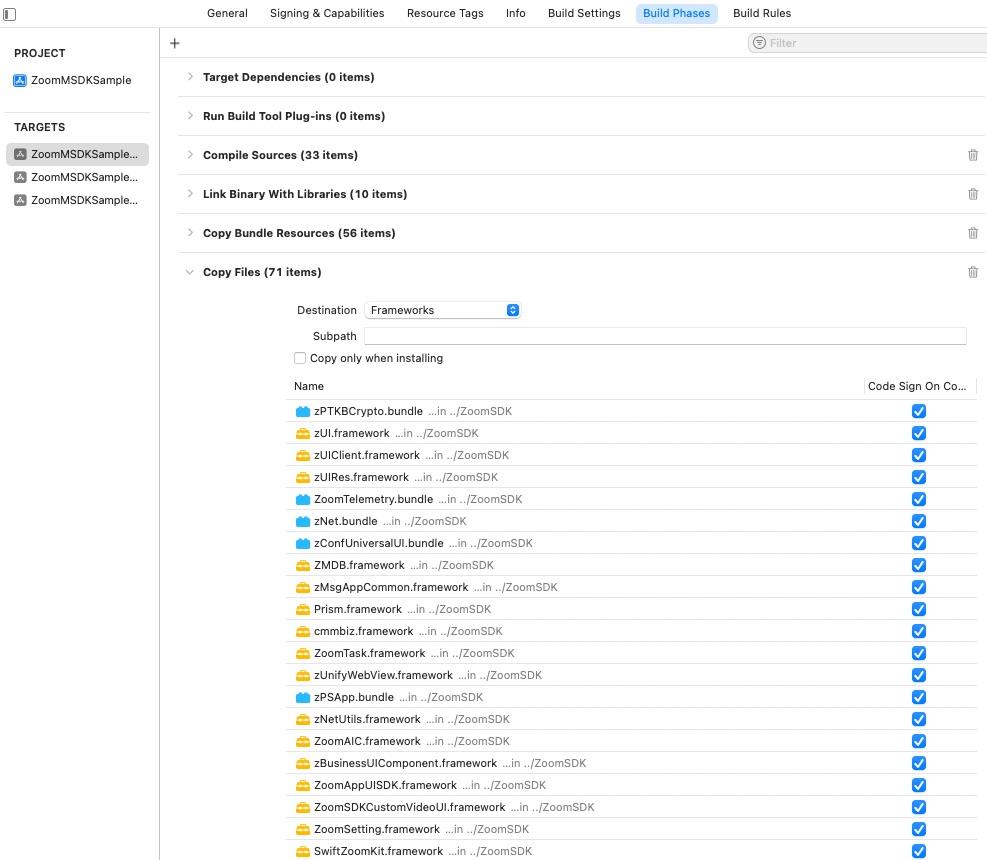The image size is (987, 860).
Task: Open the Build Settings tab
Action: coord(584,13)
